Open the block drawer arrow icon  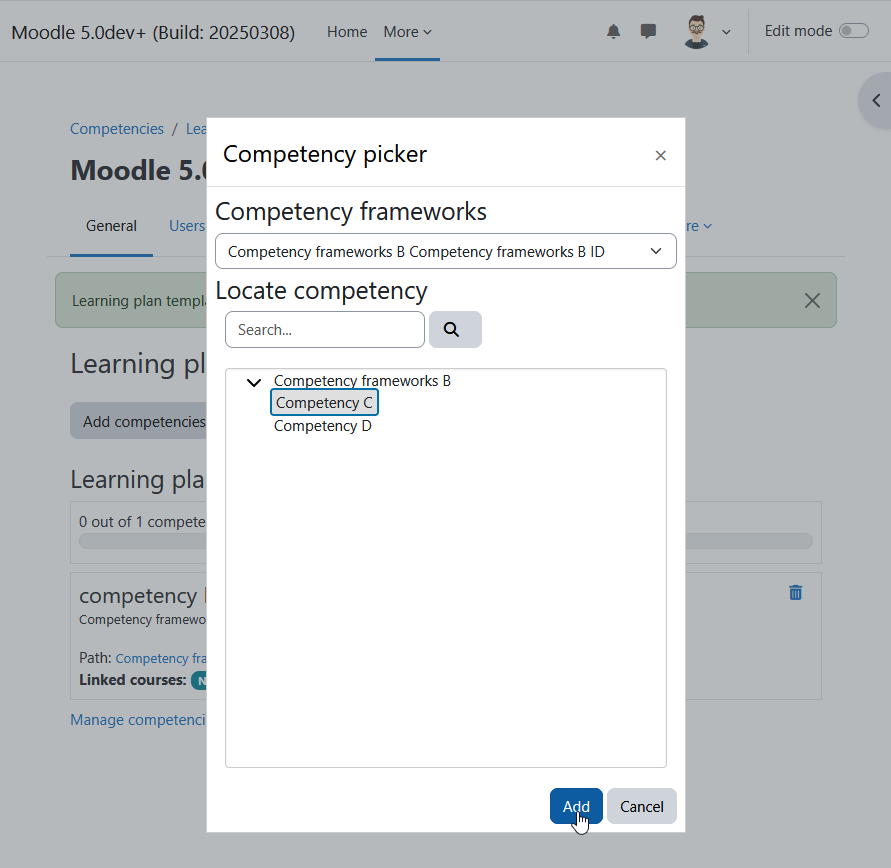876,101
